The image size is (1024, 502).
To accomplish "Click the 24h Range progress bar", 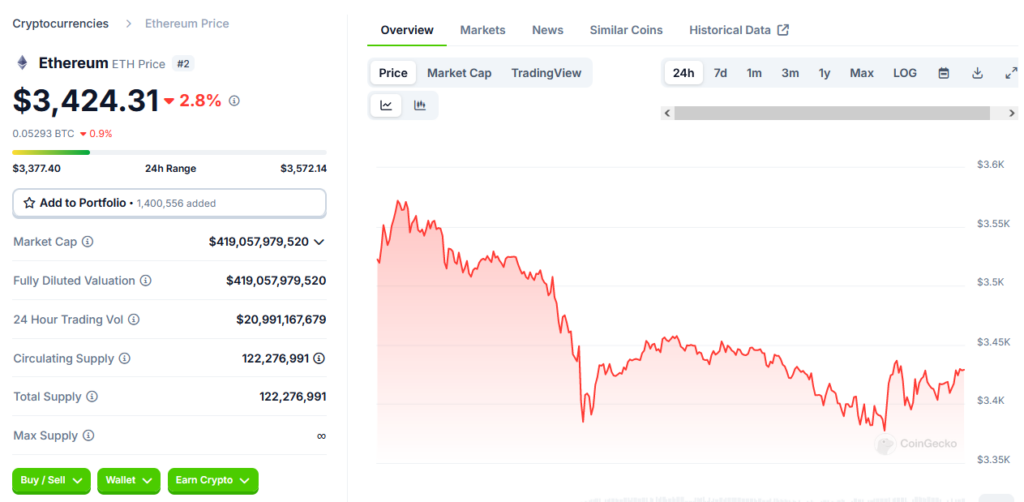I will pos(169,153).
